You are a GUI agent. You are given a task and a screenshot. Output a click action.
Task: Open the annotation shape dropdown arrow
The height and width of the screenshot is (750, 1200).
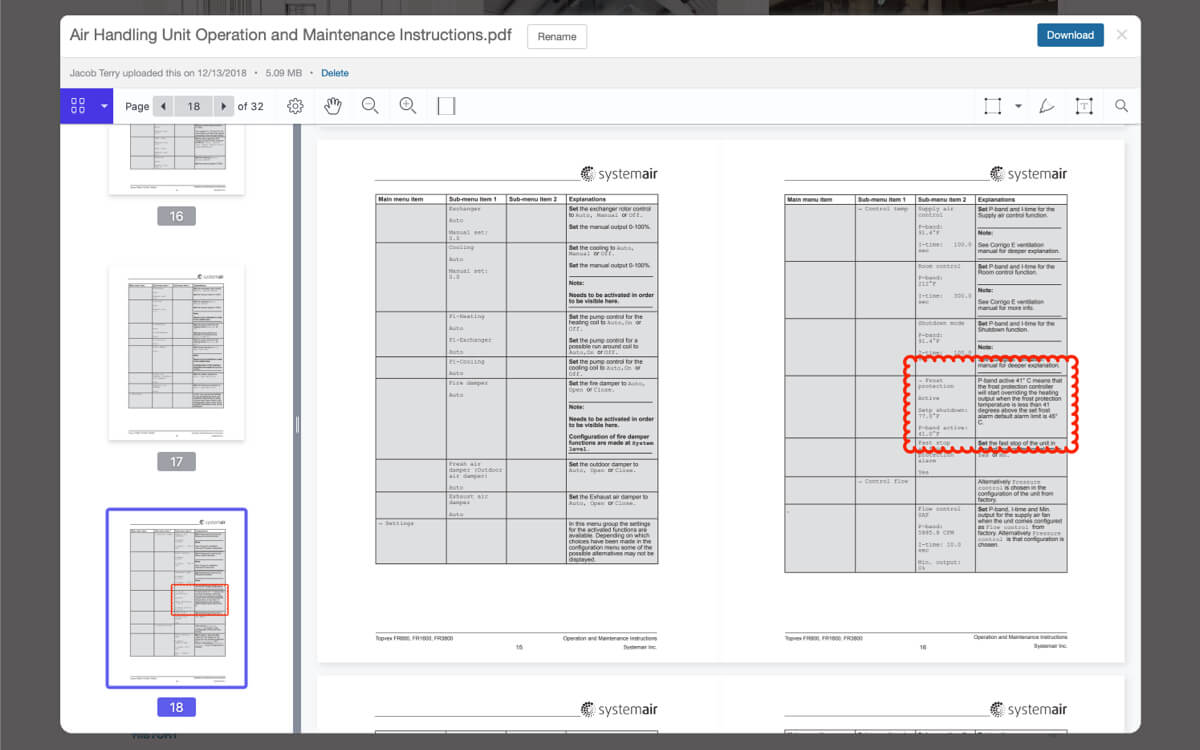tap(1018, 106)
